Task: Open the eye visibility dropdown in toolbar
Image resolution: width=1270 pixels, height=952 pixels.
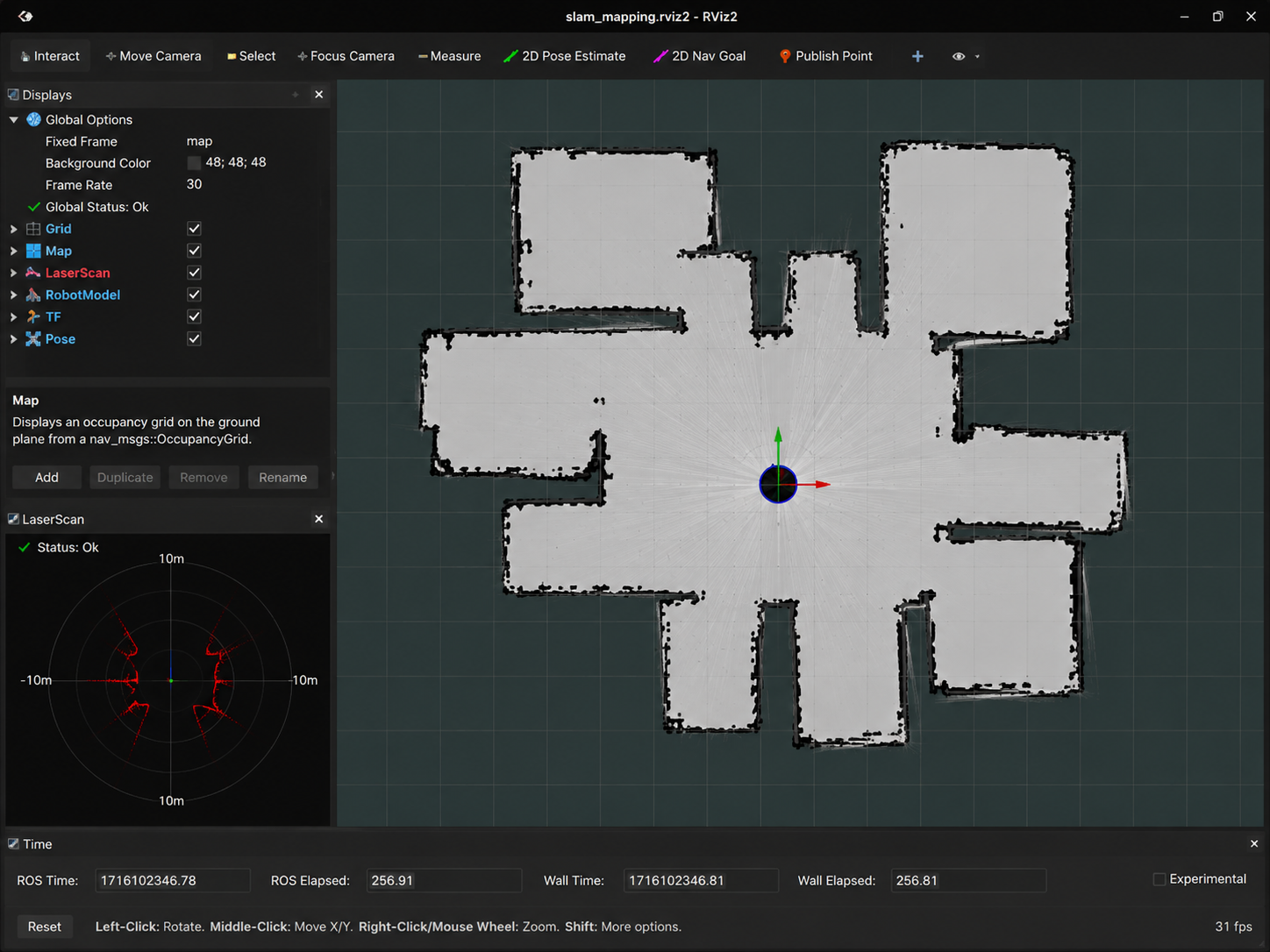Action: 966,56
